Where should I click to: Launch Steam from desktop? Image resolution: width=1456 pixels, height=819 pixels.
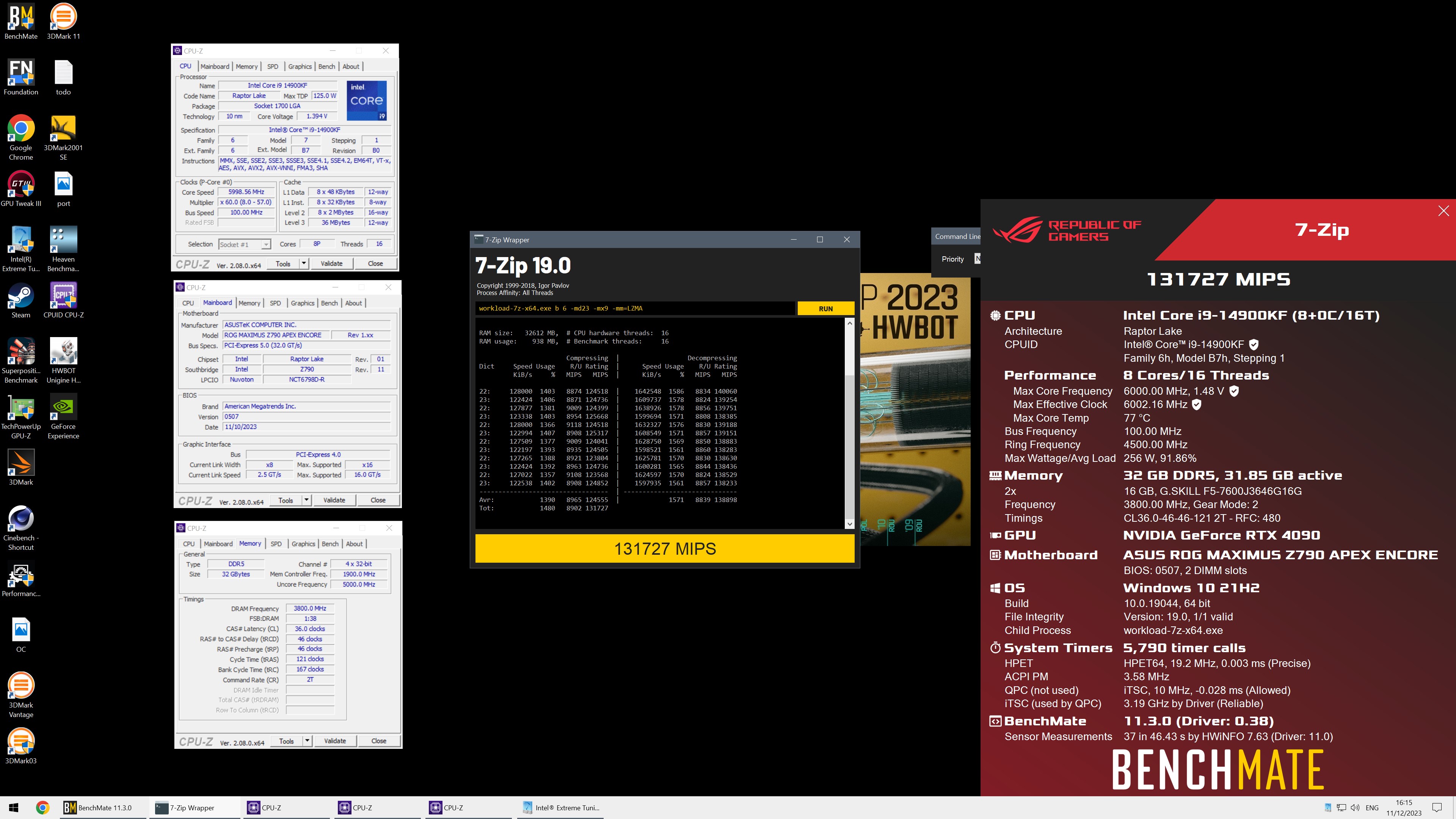click(21, 300)
